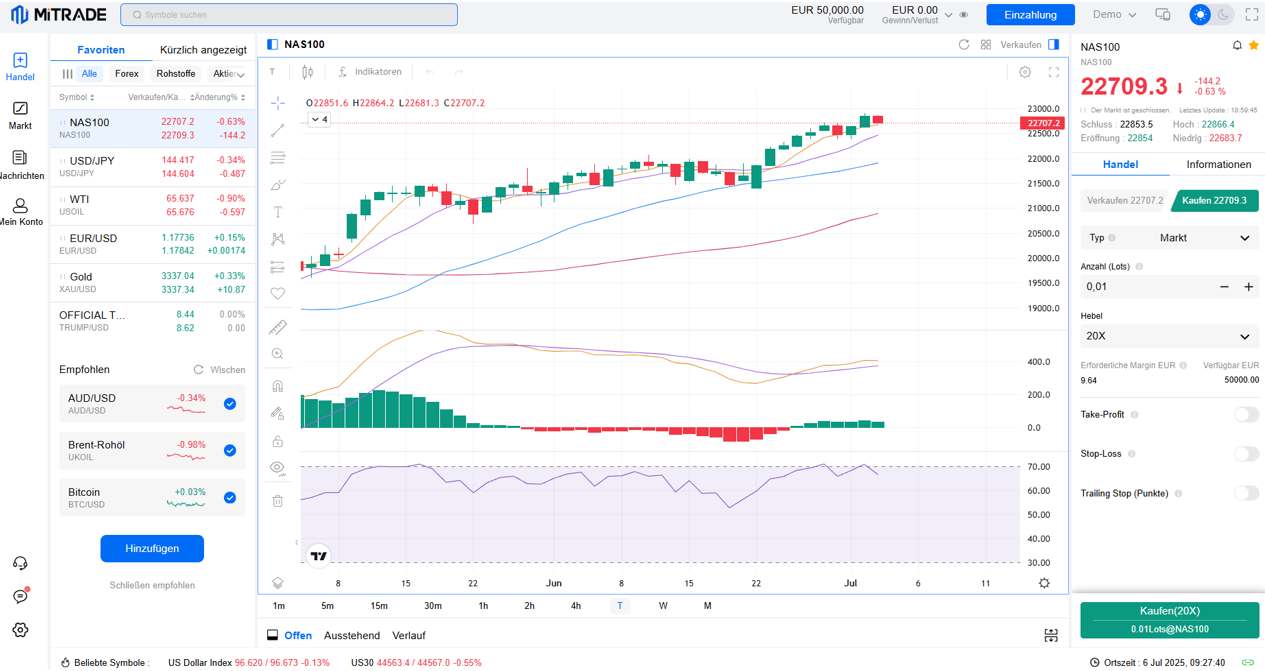Collapse the indicator legend chevron '4'
The width and height of the screenshot is (1265, 671).
click(x=319, y=119)
